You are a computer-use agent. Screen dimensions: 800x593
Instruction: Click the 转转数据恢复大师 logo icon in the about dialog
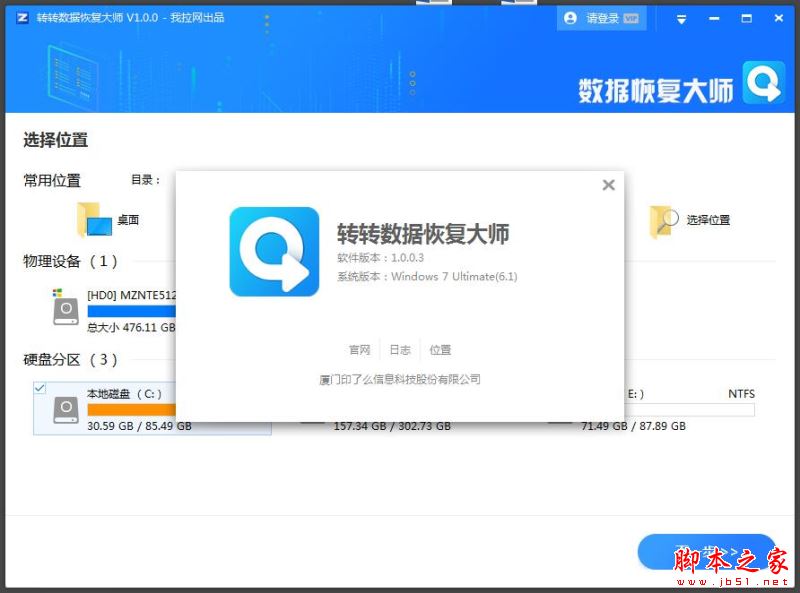tap(273, 249)
